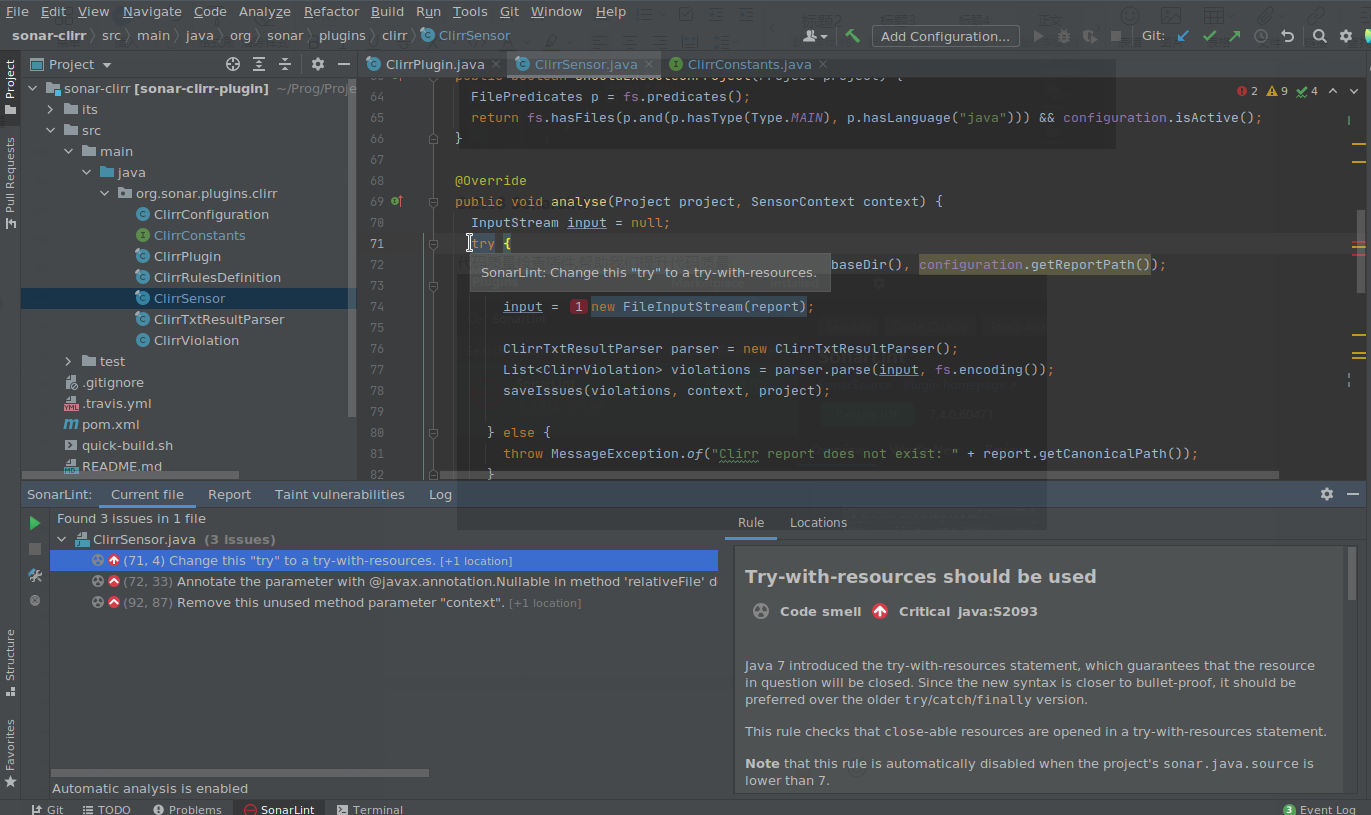Viewport: 1371px width, 815px height.
Task: Hide the SonarLint panel with minus icon
Action: pyautogui.click(x=1353, y=494)
